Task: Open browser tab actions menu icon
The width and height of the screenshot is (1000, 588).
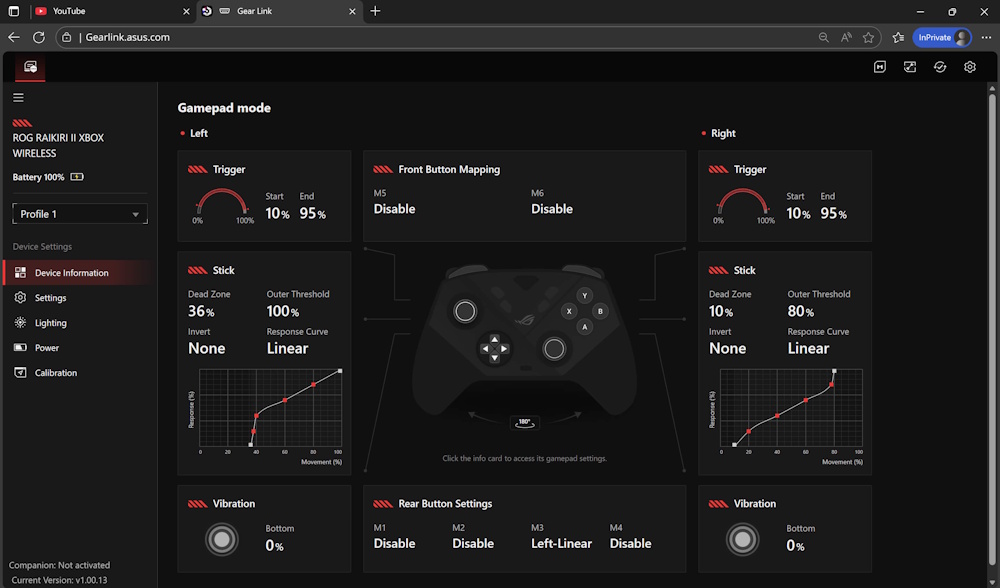Action: 13,11
